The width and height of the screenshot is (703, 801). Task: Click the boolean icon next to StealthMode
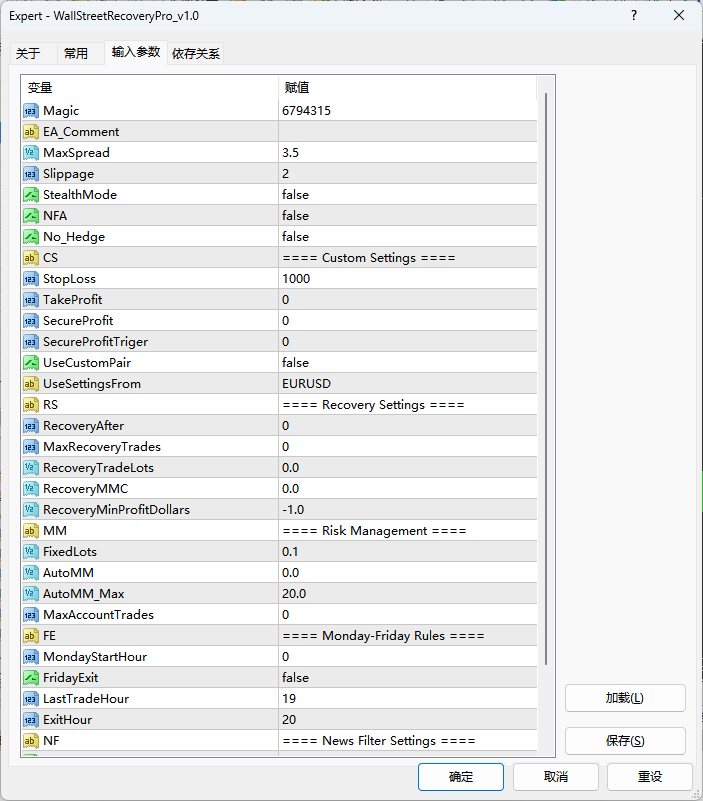tap(30, 195)
